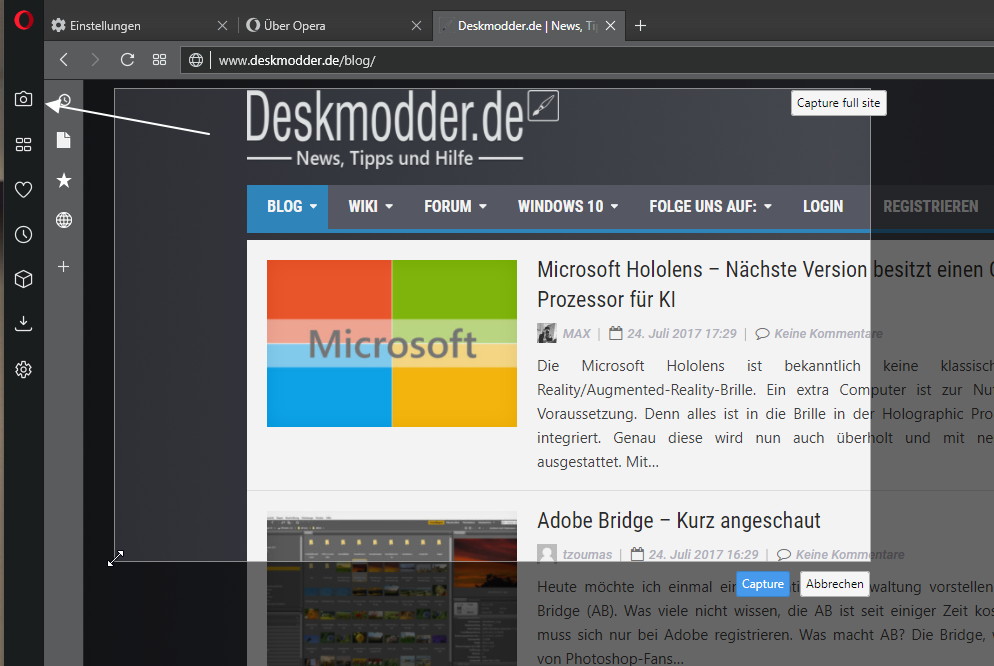Image resolution: width=994 pixels, height=666 pixels.
Task: Click the News, Tipps und Hilfe tagline
Action: pyautogui.click(x=385, y=158)
